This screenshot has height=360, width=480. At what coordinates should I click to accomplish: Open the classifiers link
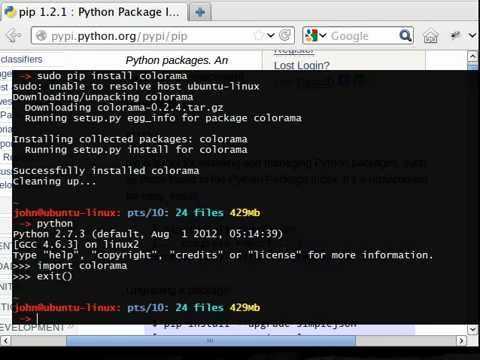point(22,59)
